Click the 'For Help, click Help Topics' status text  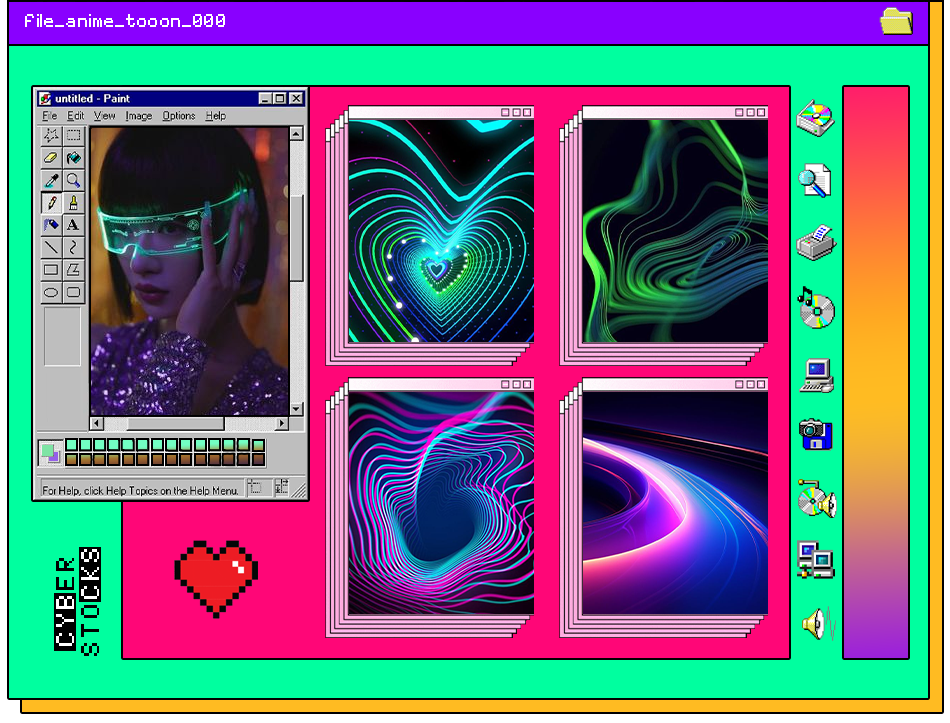tap(140, 490)
